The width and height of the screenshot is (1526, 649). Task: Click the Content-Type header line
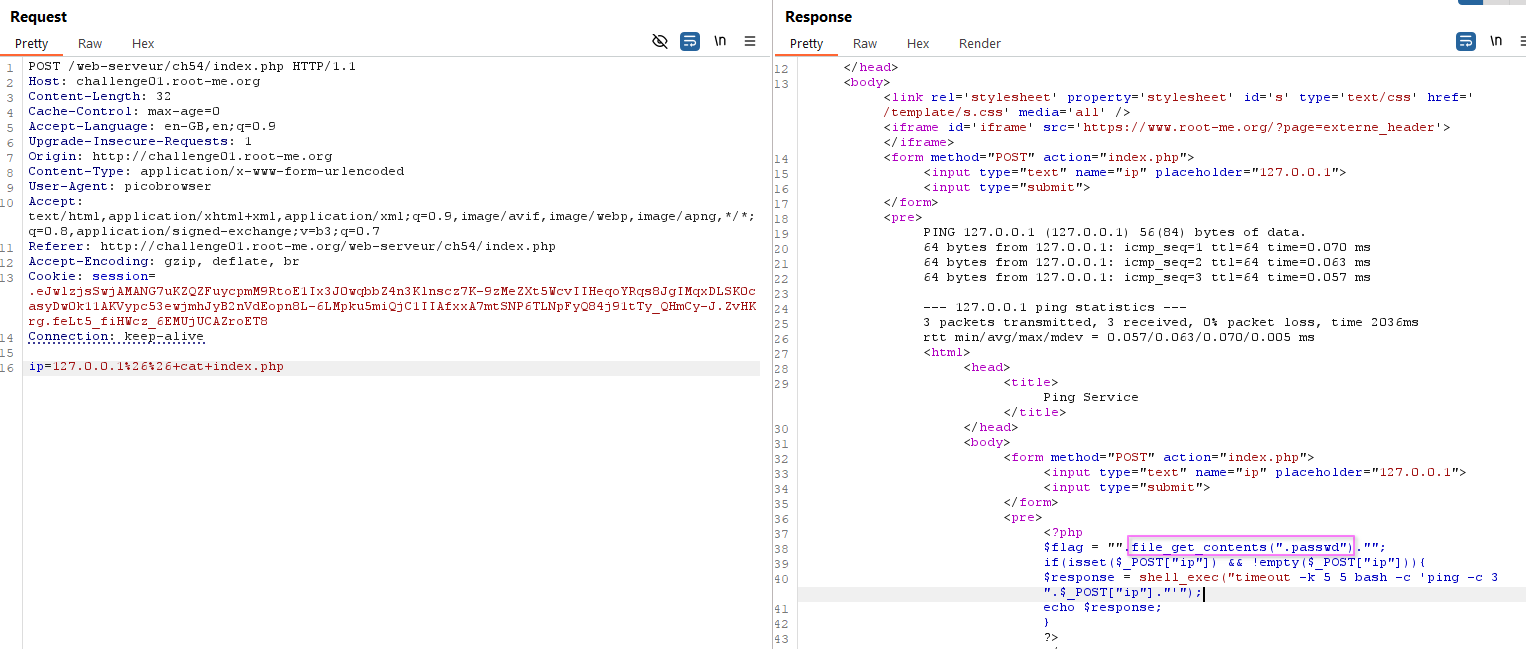pos(216,172)
